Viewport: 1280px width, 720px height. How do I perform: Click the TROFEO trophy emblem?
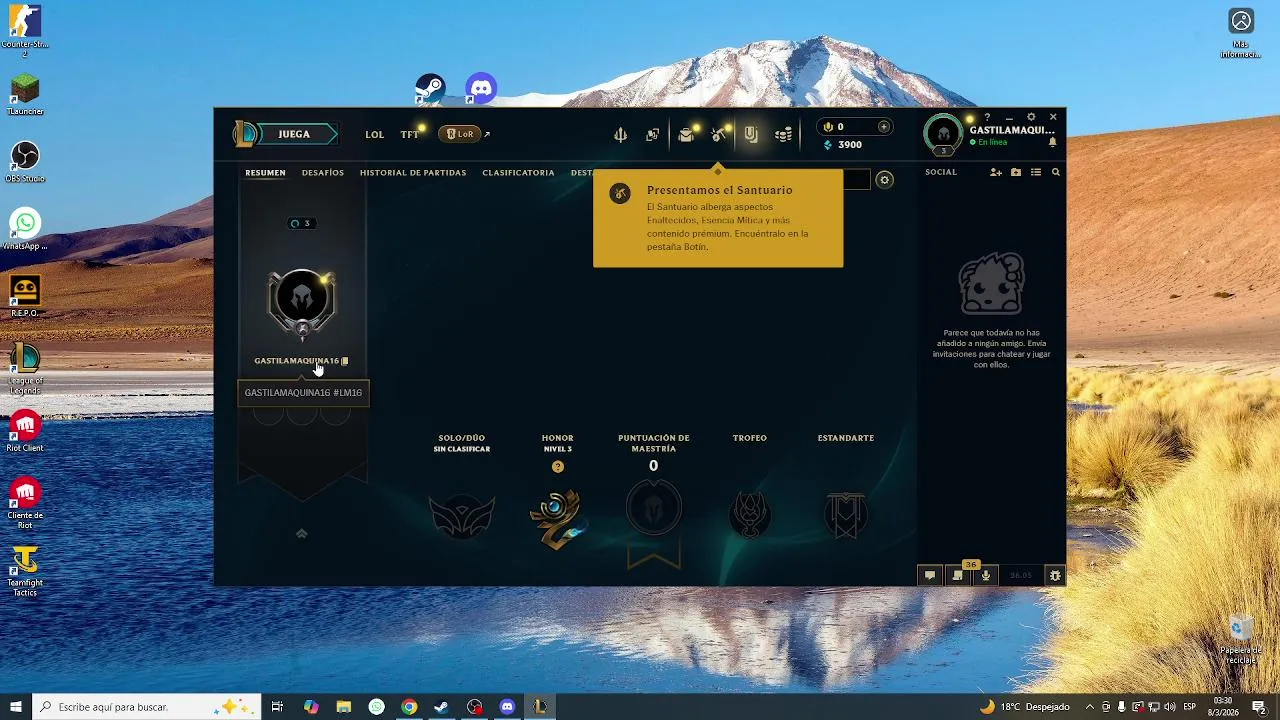pyautogui.click(x=750, y=515)
